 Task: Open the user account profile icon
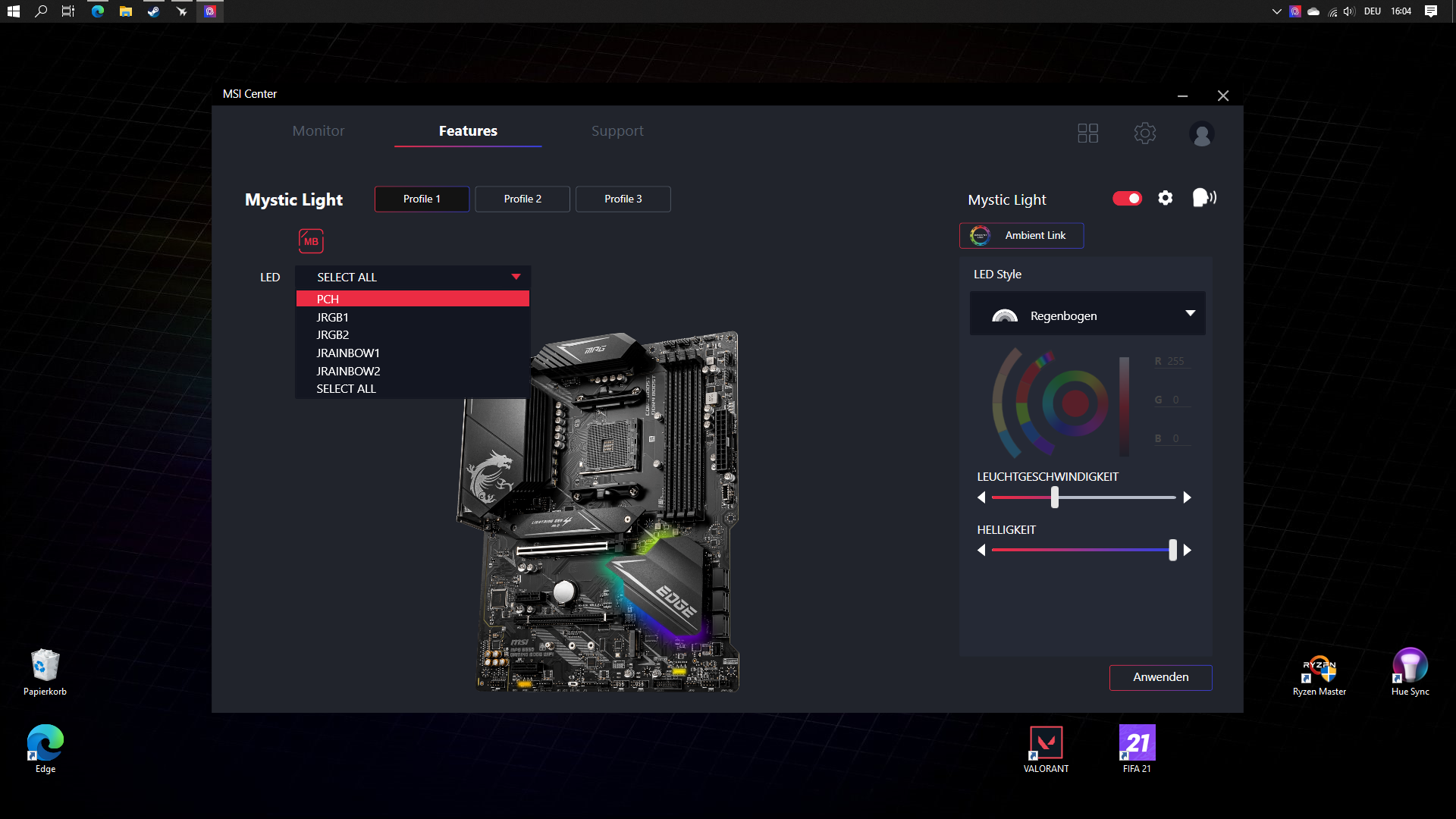(x=1201, y=134)
